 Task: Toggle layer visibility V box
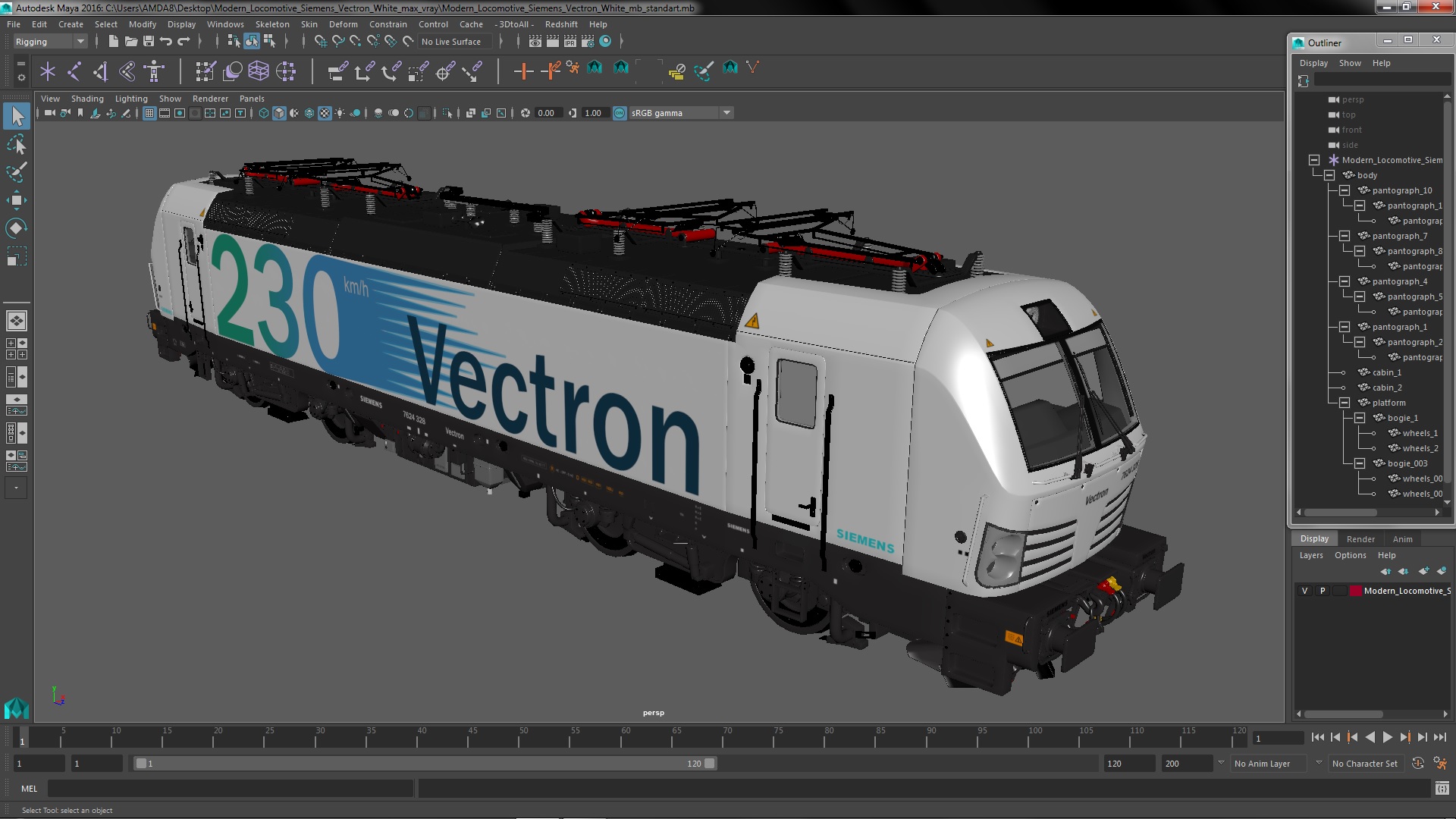(1305, 591)
